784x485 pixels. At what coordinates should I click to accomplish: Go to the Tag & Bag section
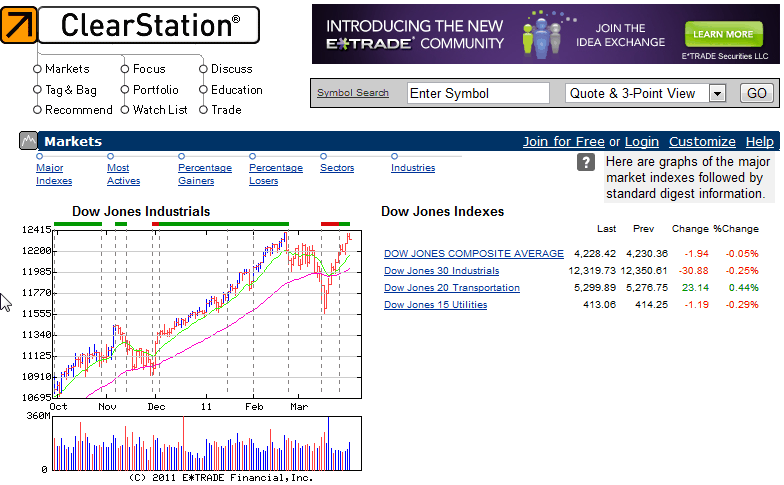click(x=70, y=90)
